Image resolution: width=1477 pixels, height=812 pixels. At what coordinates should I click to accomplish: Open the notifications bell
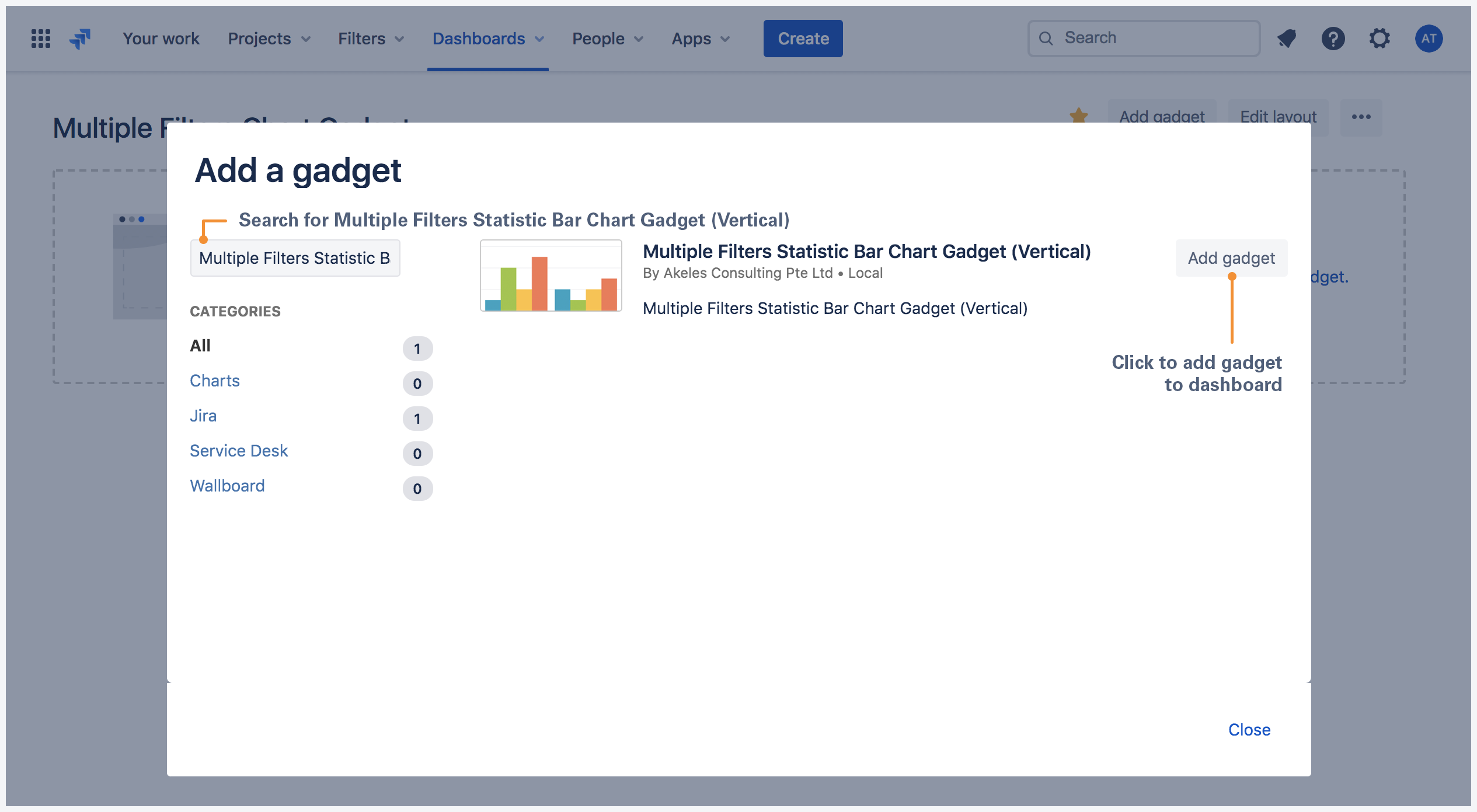click(x=1287, y=38)
